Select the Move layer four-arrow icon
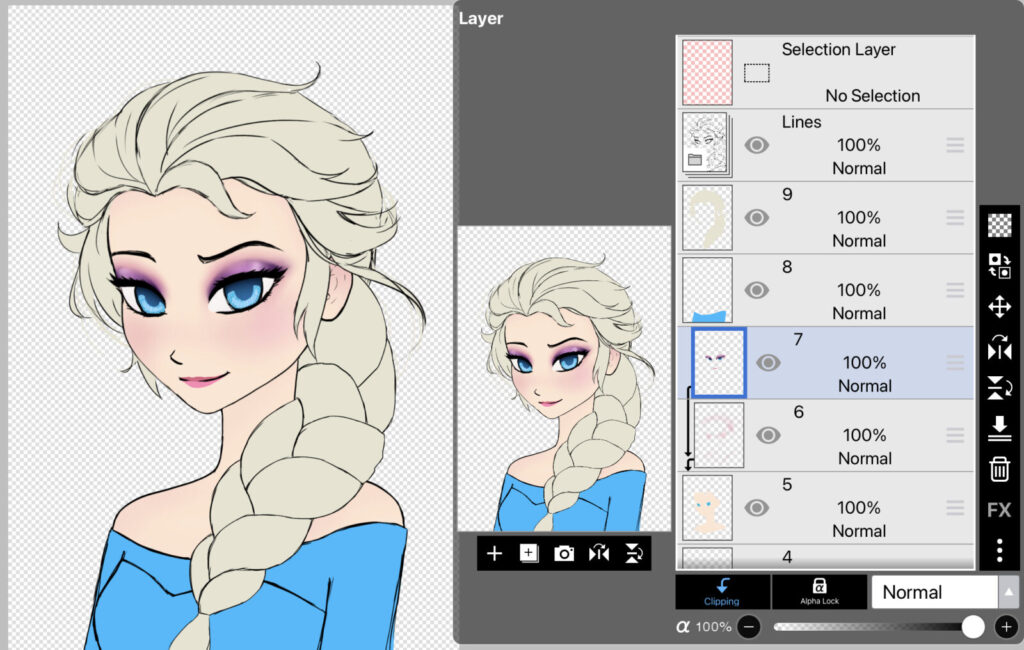The width and height of the screenshot is (1024, 650). (999, 306)
